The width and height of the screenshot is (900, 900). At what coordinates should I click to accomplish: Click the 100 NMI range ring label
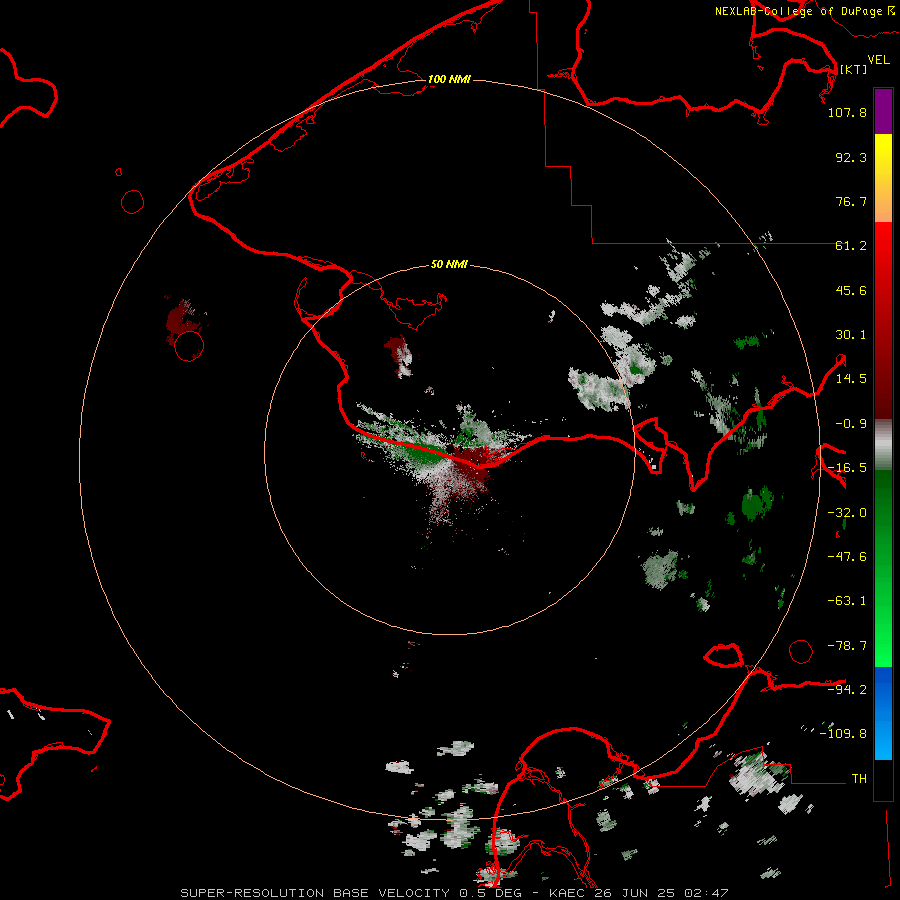pos(449,79)
